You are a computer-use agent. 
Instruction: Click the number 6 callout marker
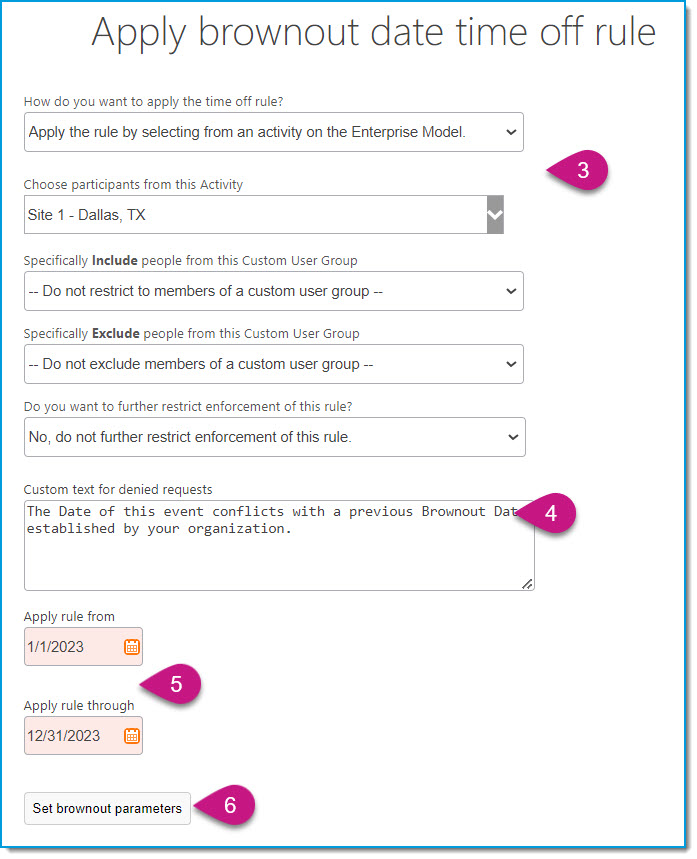click(x=226, y=805)
